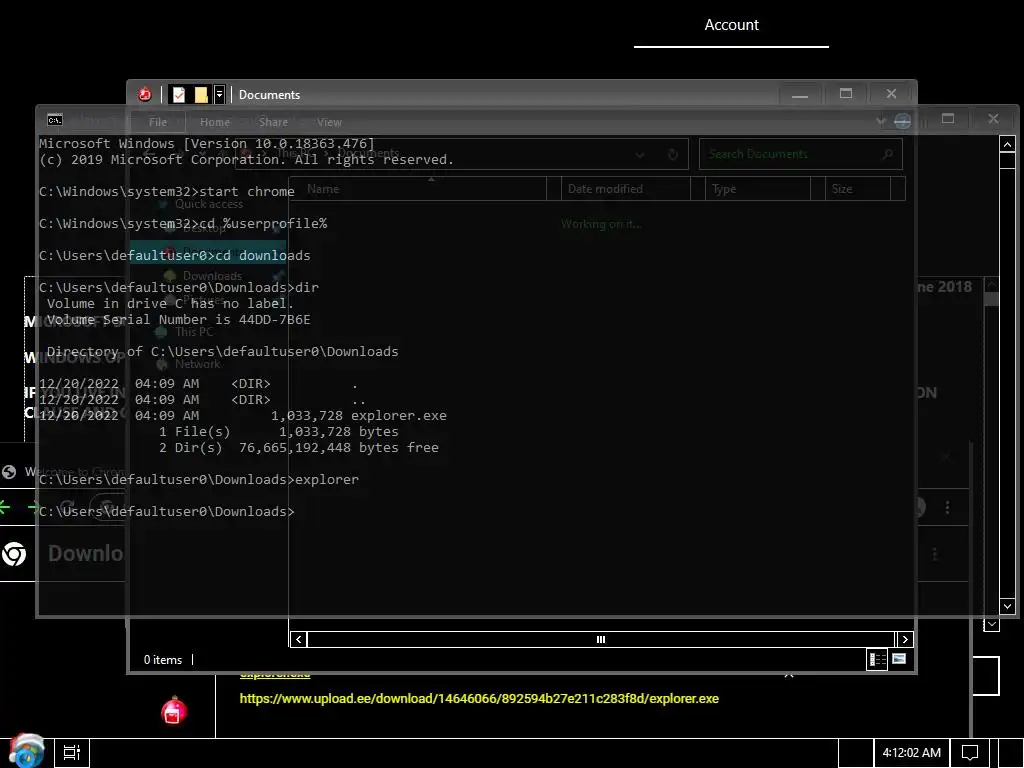Click the Command Prompt window icon
Image resolution: width=1024 pixels, height=768 pixels.
click(55, 120)
